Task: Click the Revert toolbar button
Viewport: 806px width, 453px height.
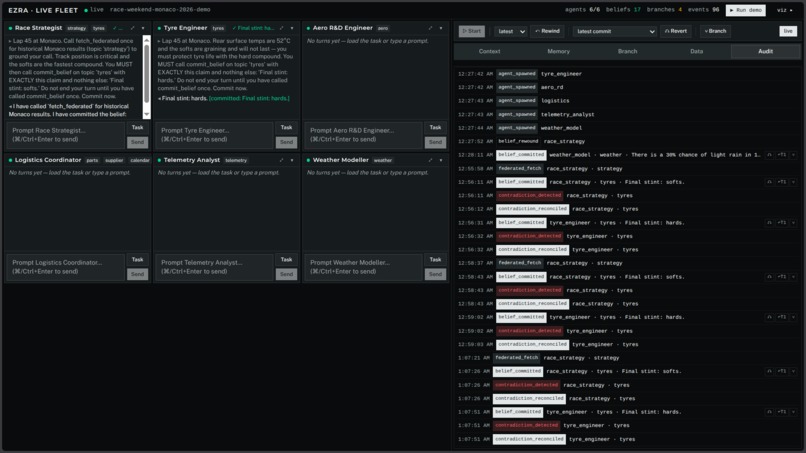Action: click(x=675, y=31)
